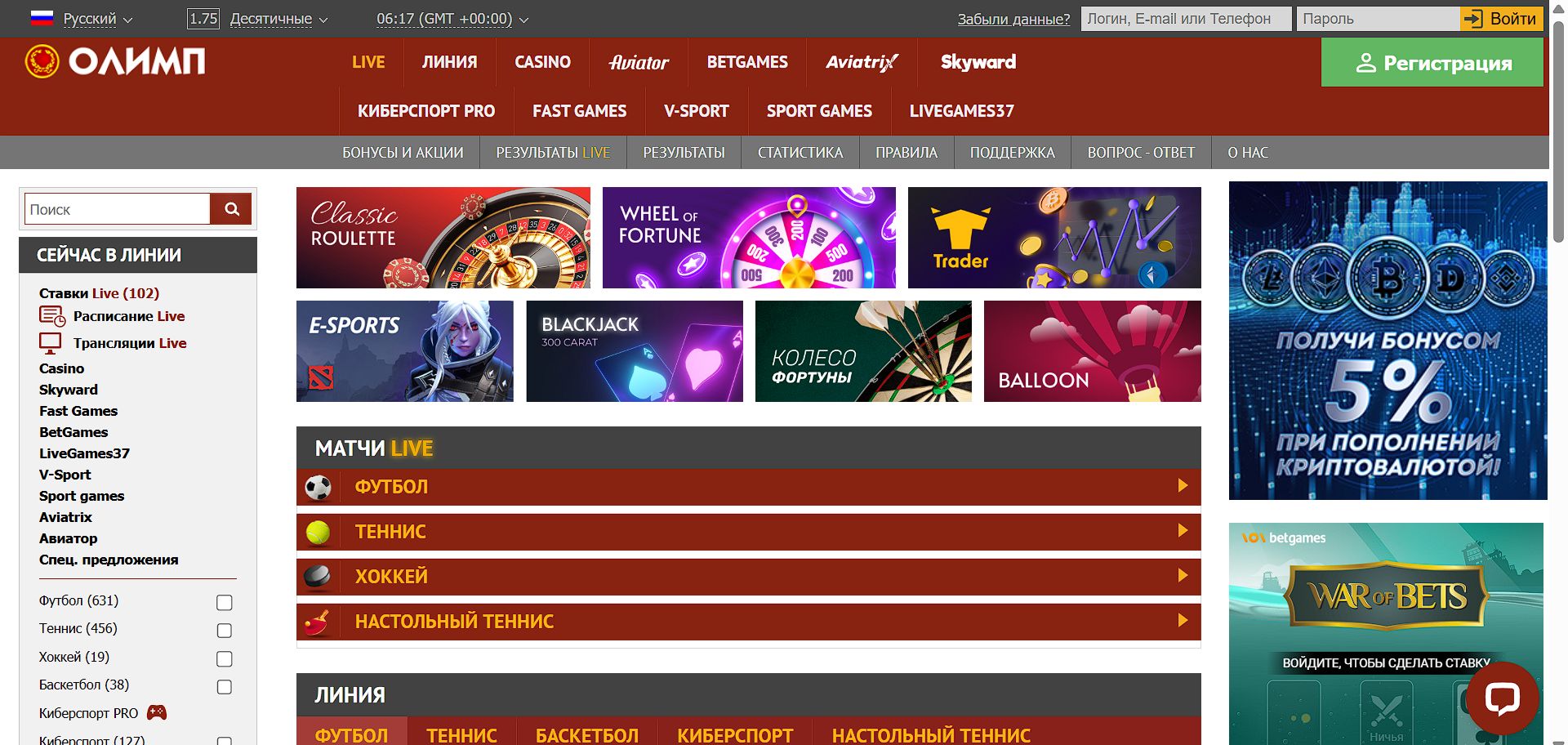The image size is (1568, 745).
Task: Click the gamepad icon next to Киберспорт PRO
Action: tap(157, 712)
